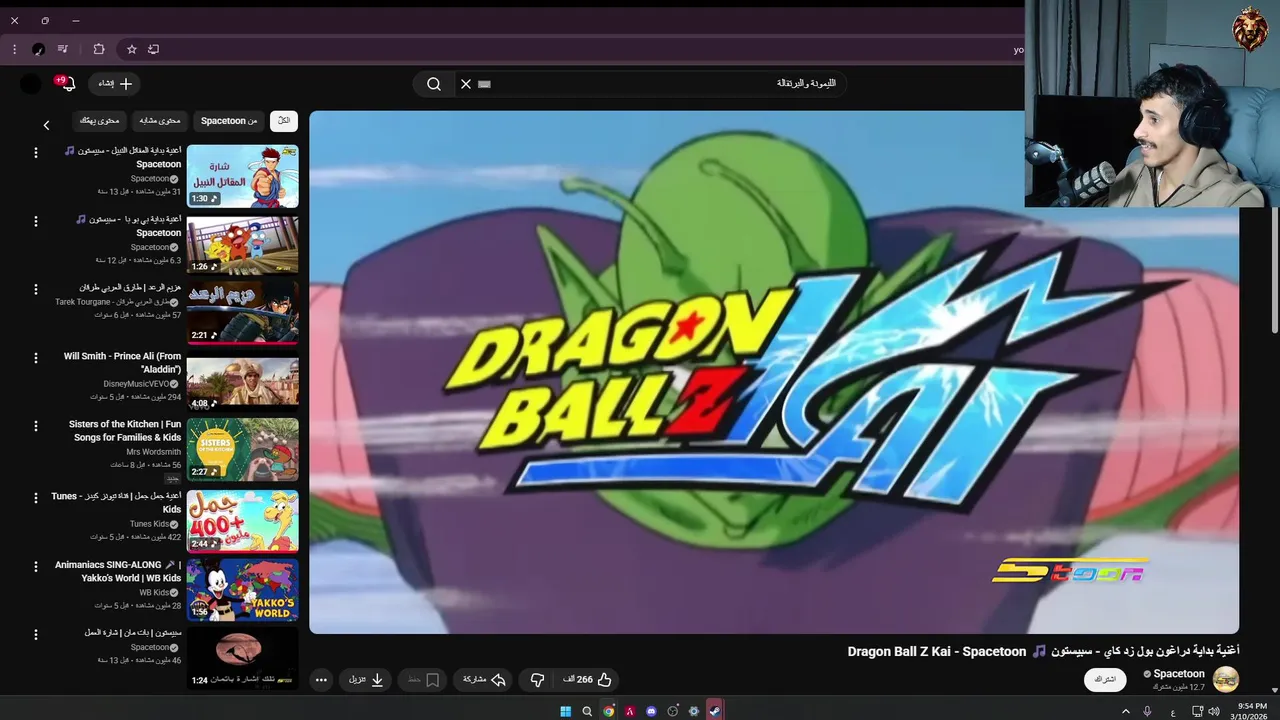Open the browser extensions puzzle icon
The height and width of the screenshot is (720, 1280).
[x=99, y=49]
